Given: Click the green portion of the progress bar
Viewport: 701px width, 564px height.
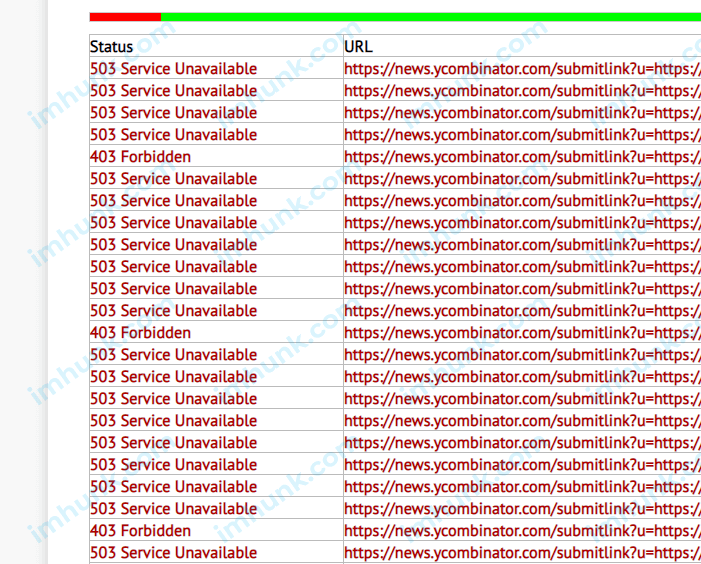Looking at the screenshot, I should coord(431,17).
